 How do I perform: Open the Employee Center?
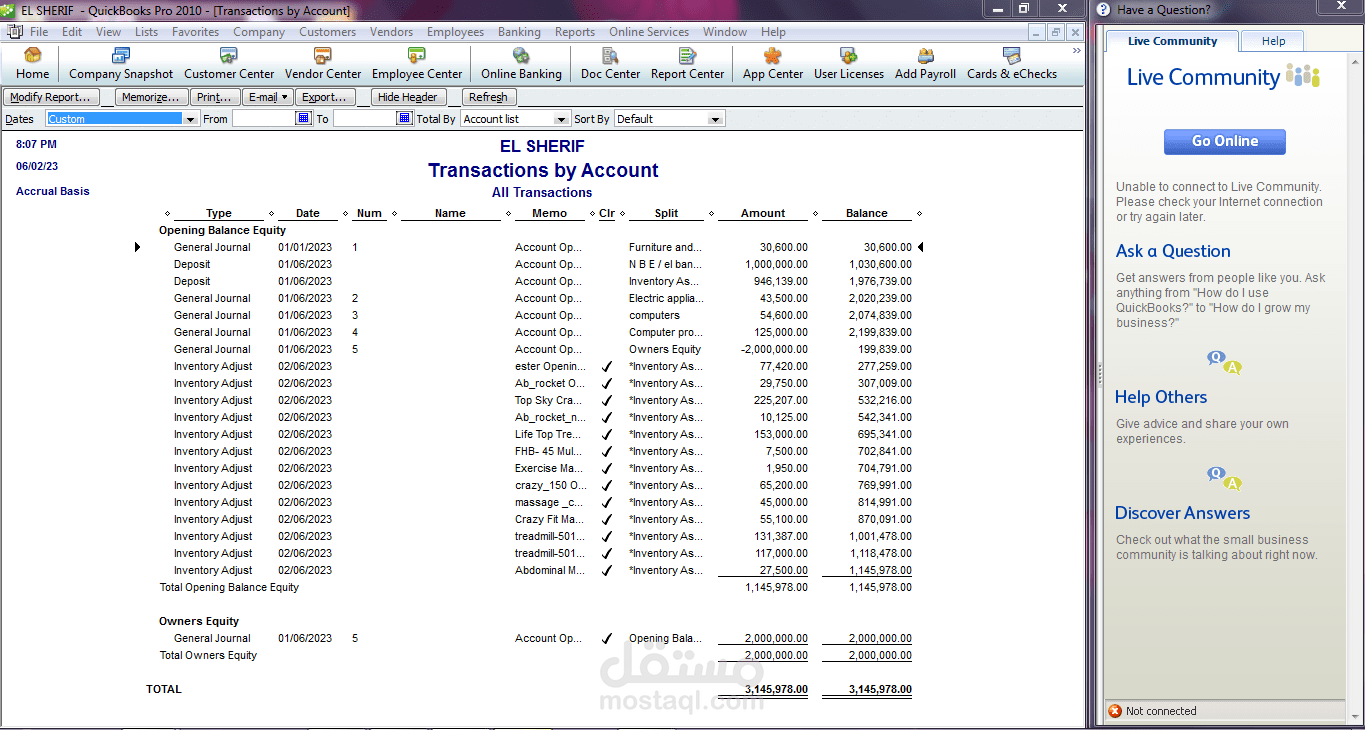pyautogui.click(x=417, y=63)
